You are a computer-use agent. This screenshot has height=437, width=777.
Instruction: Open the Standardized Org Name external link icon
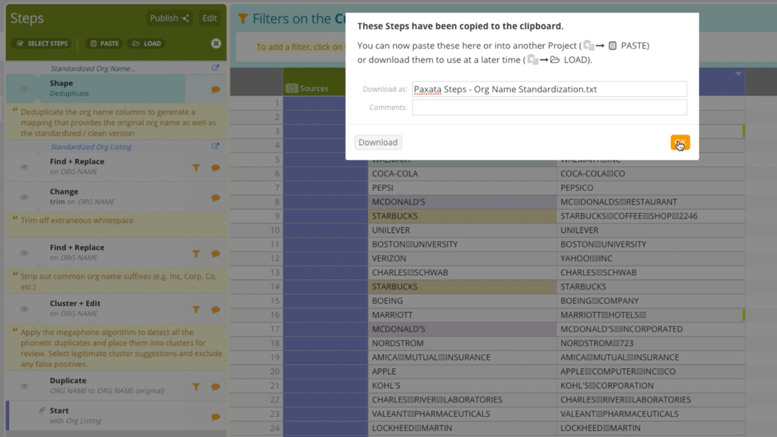215,68
